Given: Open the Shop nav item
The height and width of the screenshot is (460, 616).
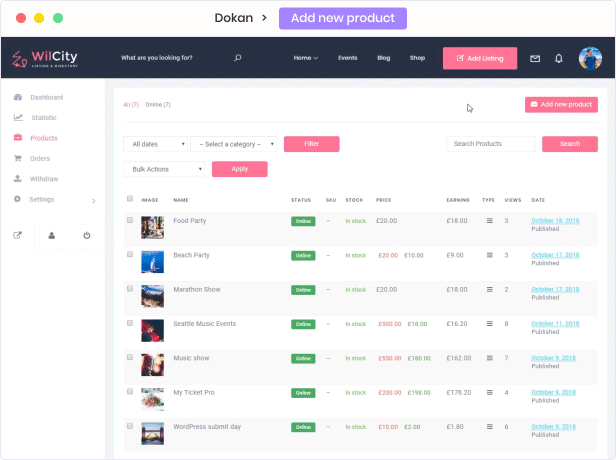Looking at the screenshot, I should pyautogui.click(x=417, y=58).
